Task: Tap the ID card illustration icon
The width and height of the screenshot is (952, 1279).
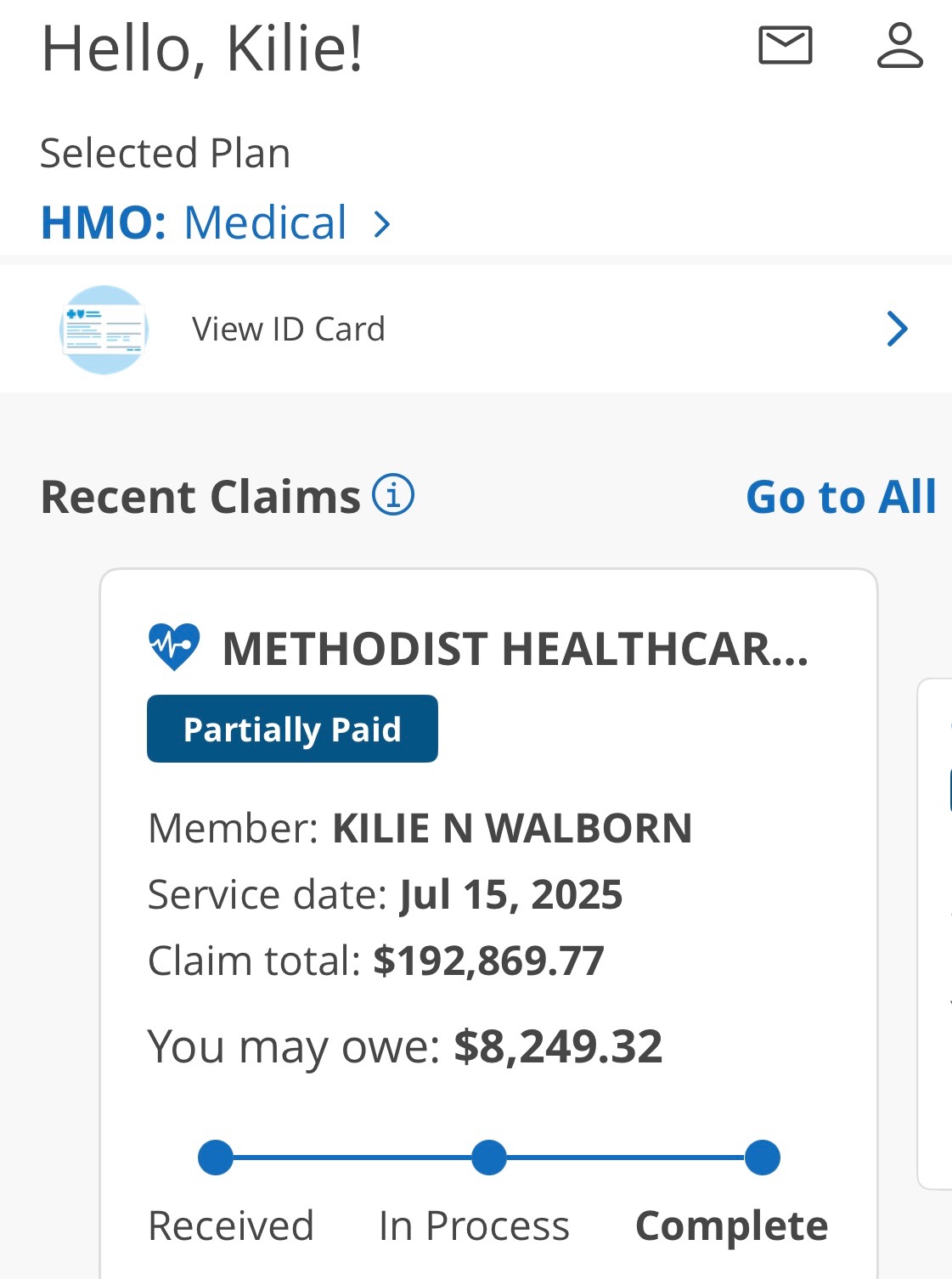Action: [104, 330]
